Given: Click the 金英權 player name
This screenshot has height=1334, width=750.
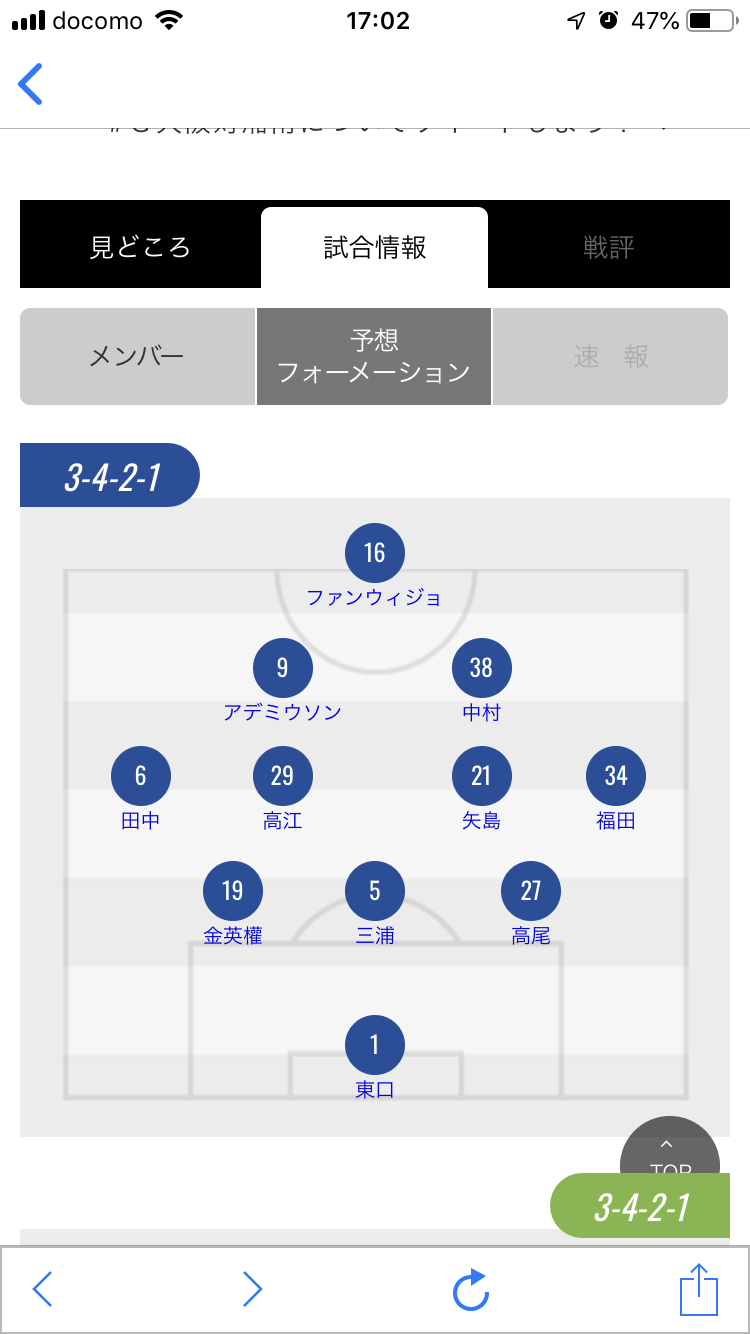Looking at the screenshot, I should [x=233, y=936].
